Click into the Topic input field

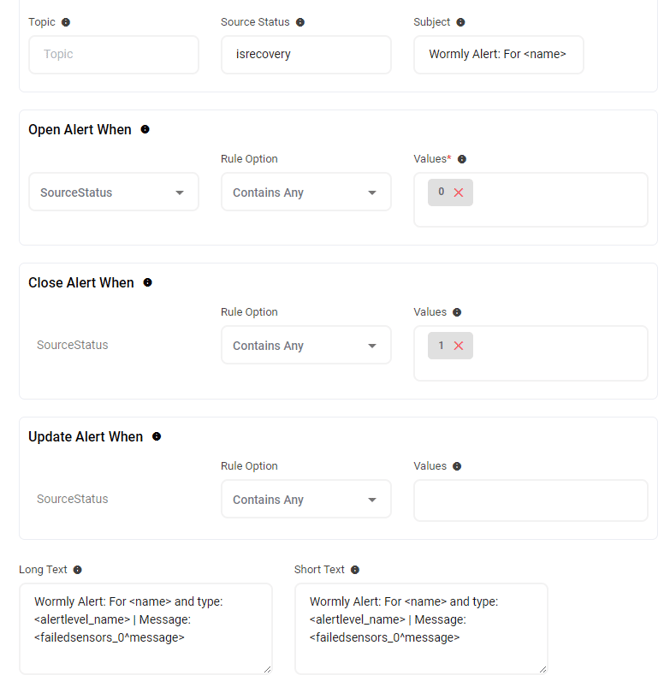tap(113, 54)
